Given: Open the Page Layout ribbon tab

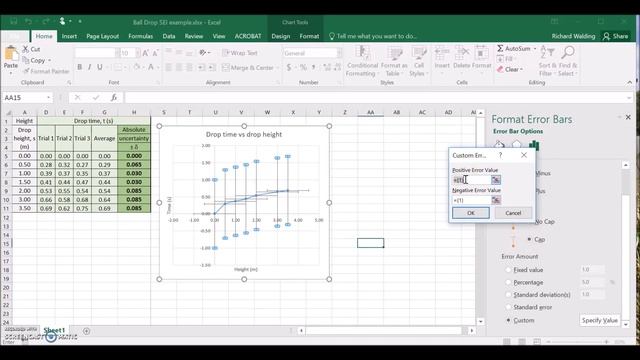Looking at the screenshot, I should [x=102, y=36].
